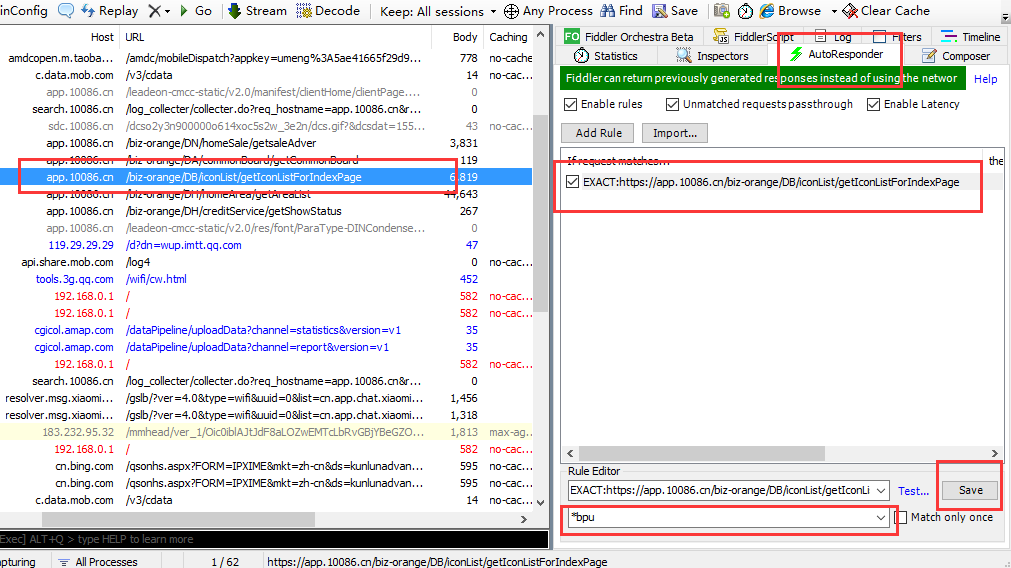
Task: Open the Composer tab
Action: [956, 56]
